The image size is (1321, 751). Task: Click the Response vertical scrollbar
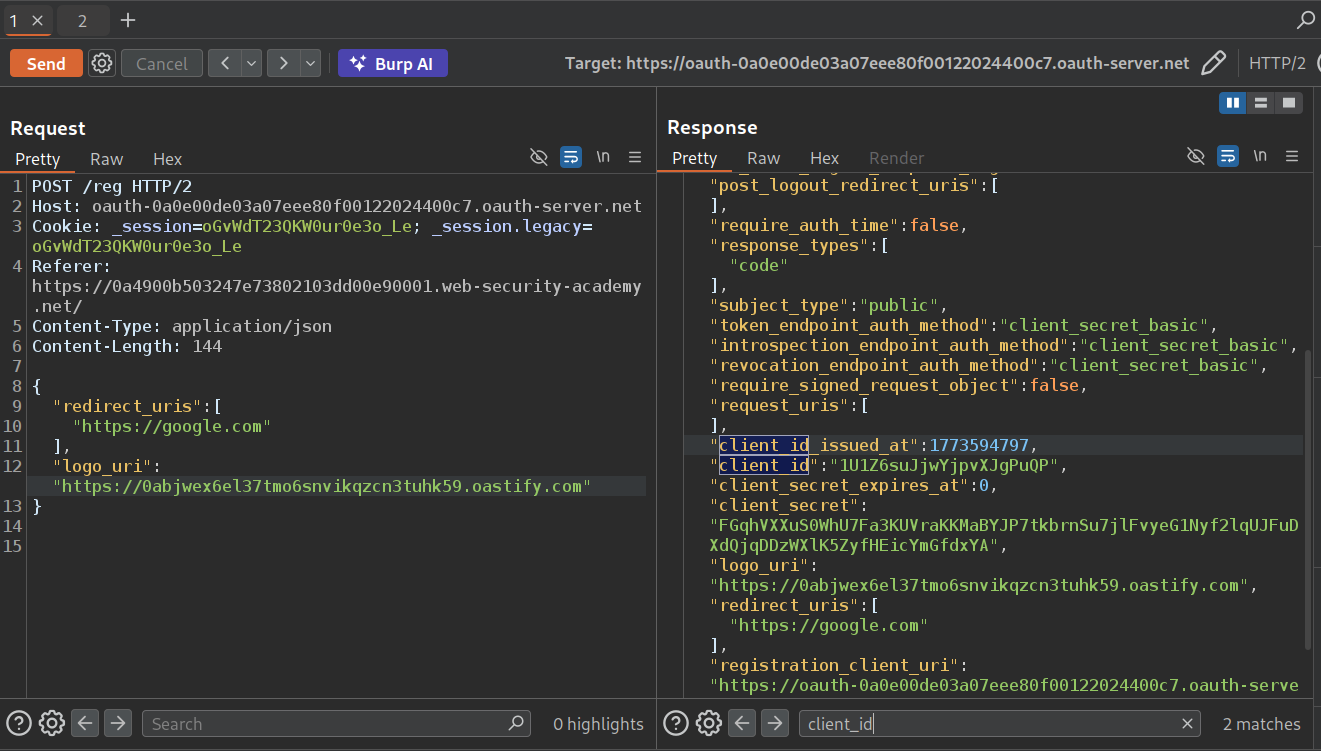pos(1308,500)
